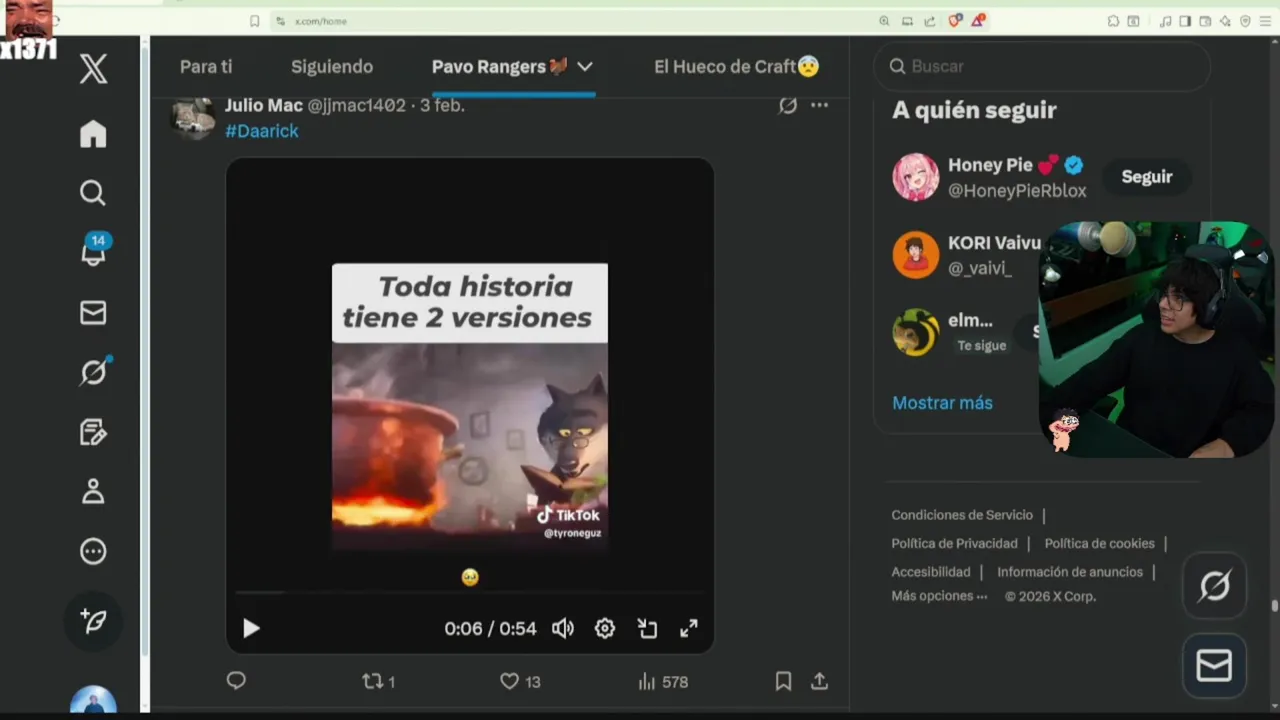Open the three-dot menu on Julio Mac's post
Image resolution: width=1280 pixels, height=720 pixels.
pos(820,105)
